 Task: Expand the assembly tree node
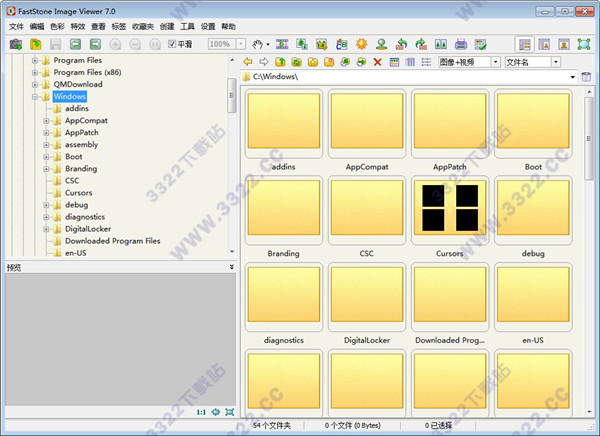[x=46, y=145]
